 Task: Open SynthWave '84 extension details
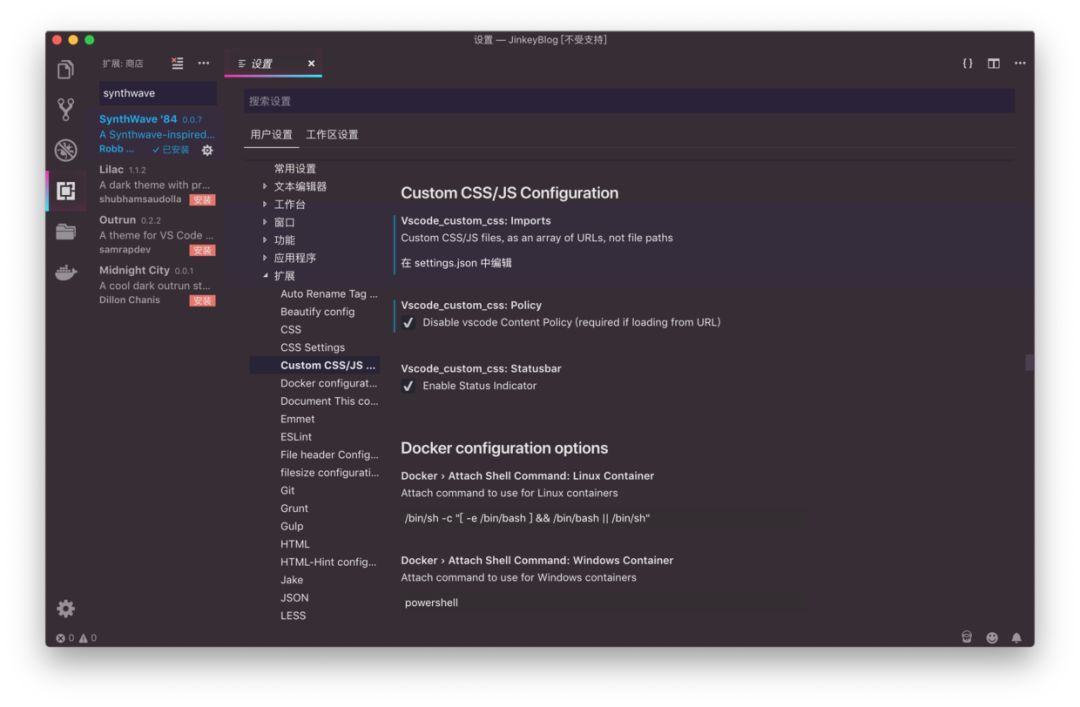click(157, 134)
